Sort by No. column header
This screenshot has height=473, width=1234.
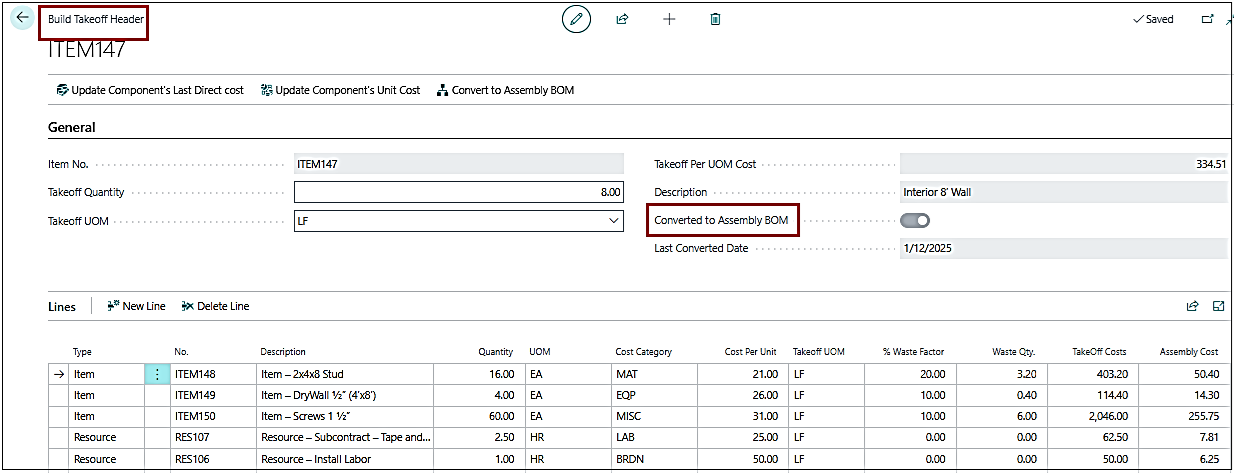pos(181,352)
